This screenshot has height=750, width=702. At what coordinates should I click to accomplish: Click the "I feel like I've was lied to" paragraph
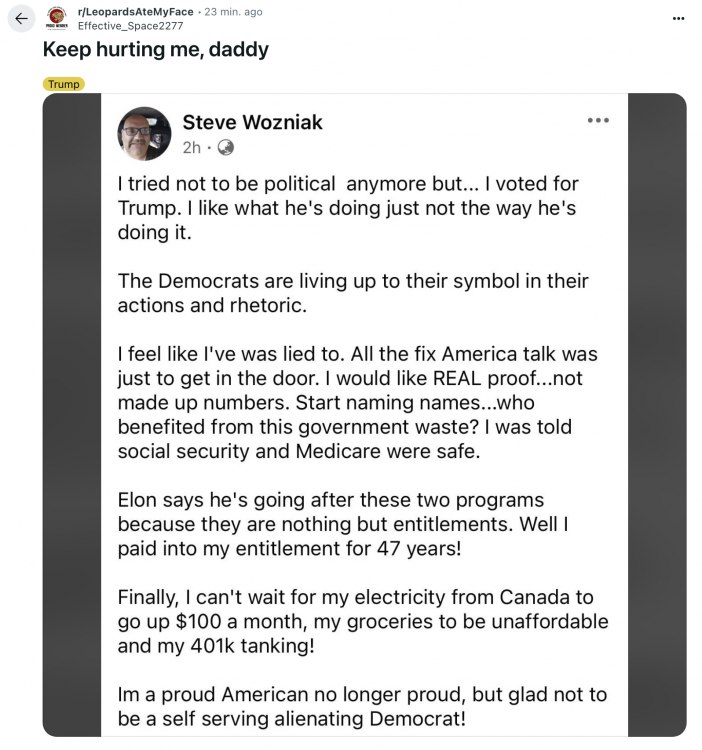point(356,400)
